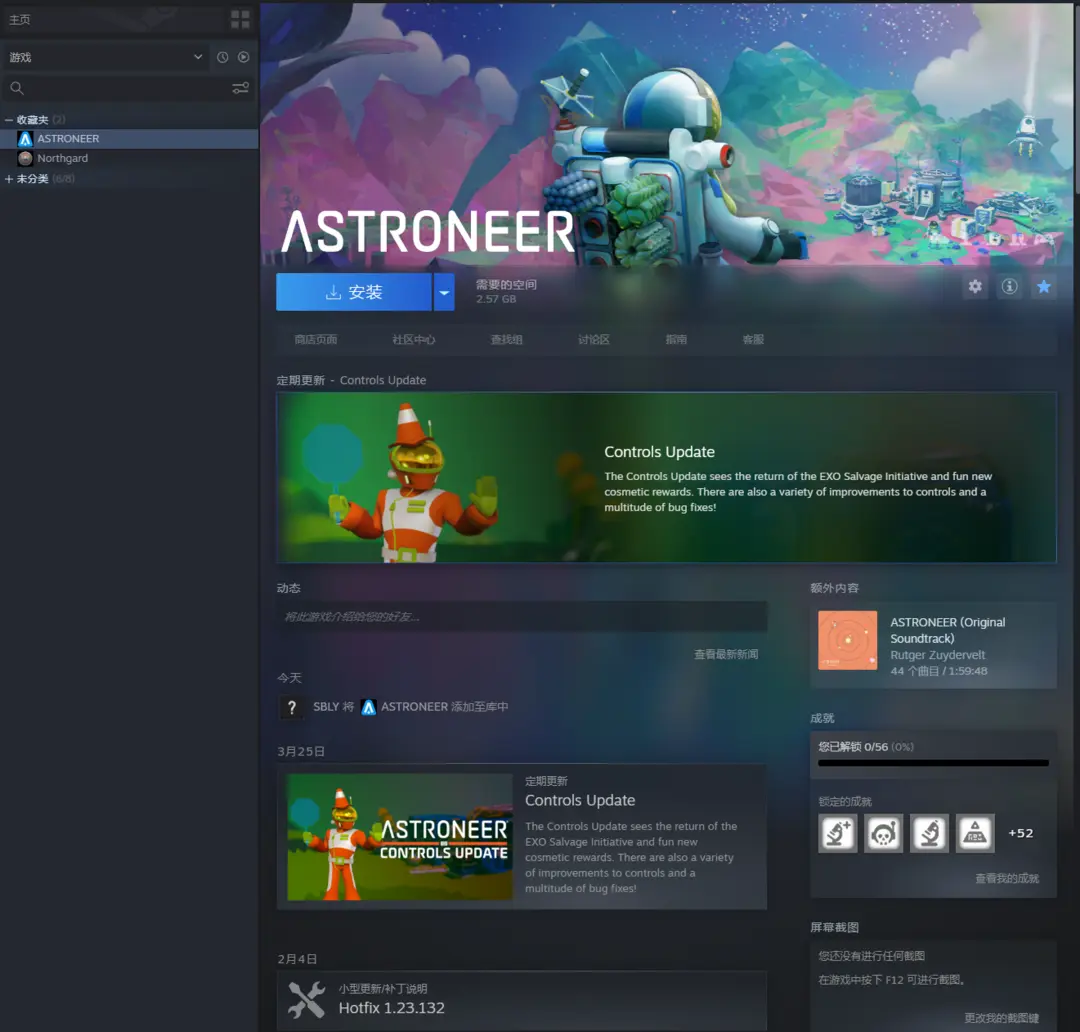This screenshot has height=1032, width=1080.
Task: Open ASTRONEER Original Soundtrack cover art
Action: click(x=848, y=641)
